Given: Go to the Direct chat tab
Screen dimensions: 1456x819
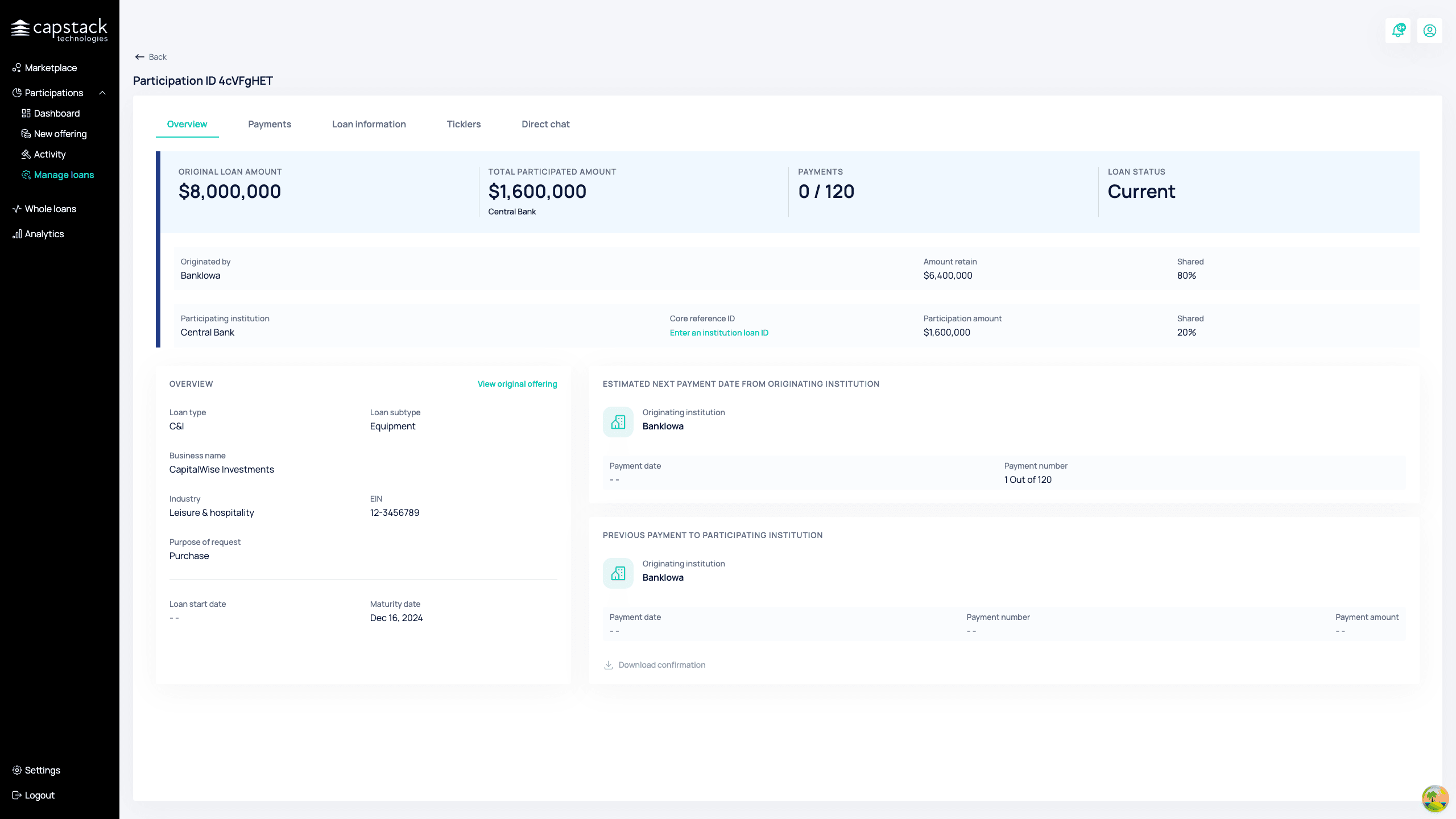Looking at the screenshot, I should click(545, 124).
